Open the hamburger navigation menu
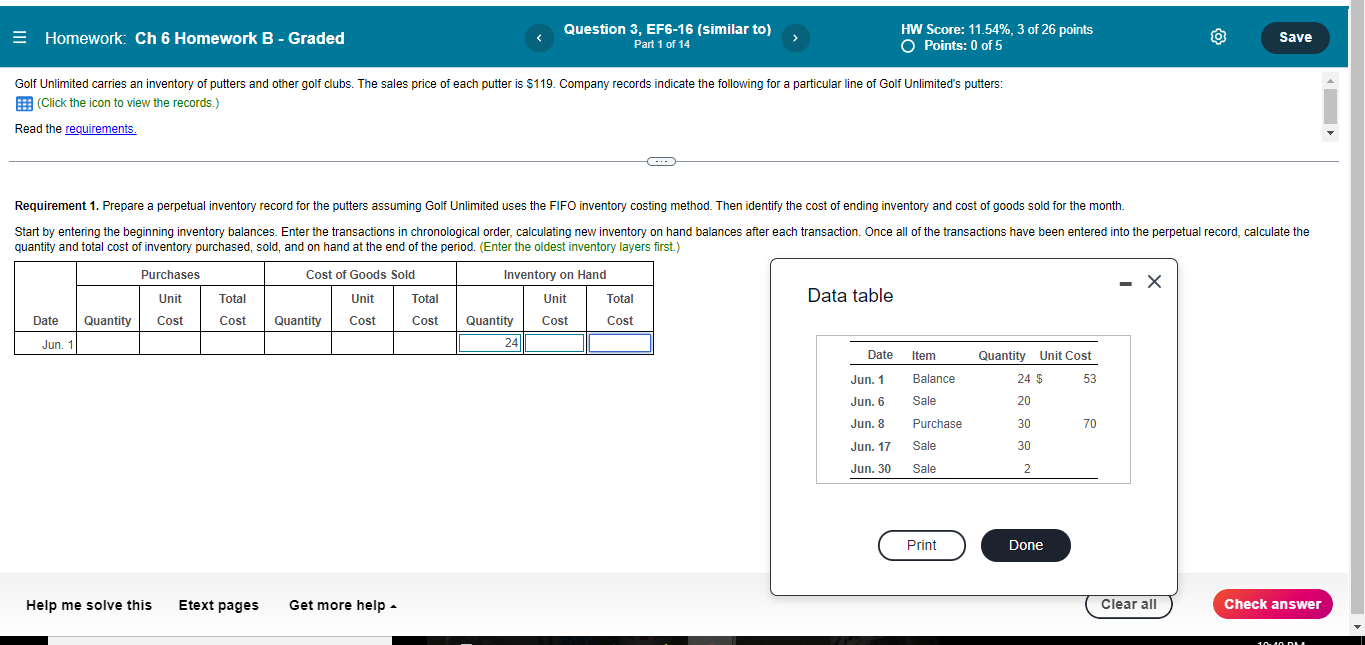Screen dimensions: 1365x645 pos(19,37)
